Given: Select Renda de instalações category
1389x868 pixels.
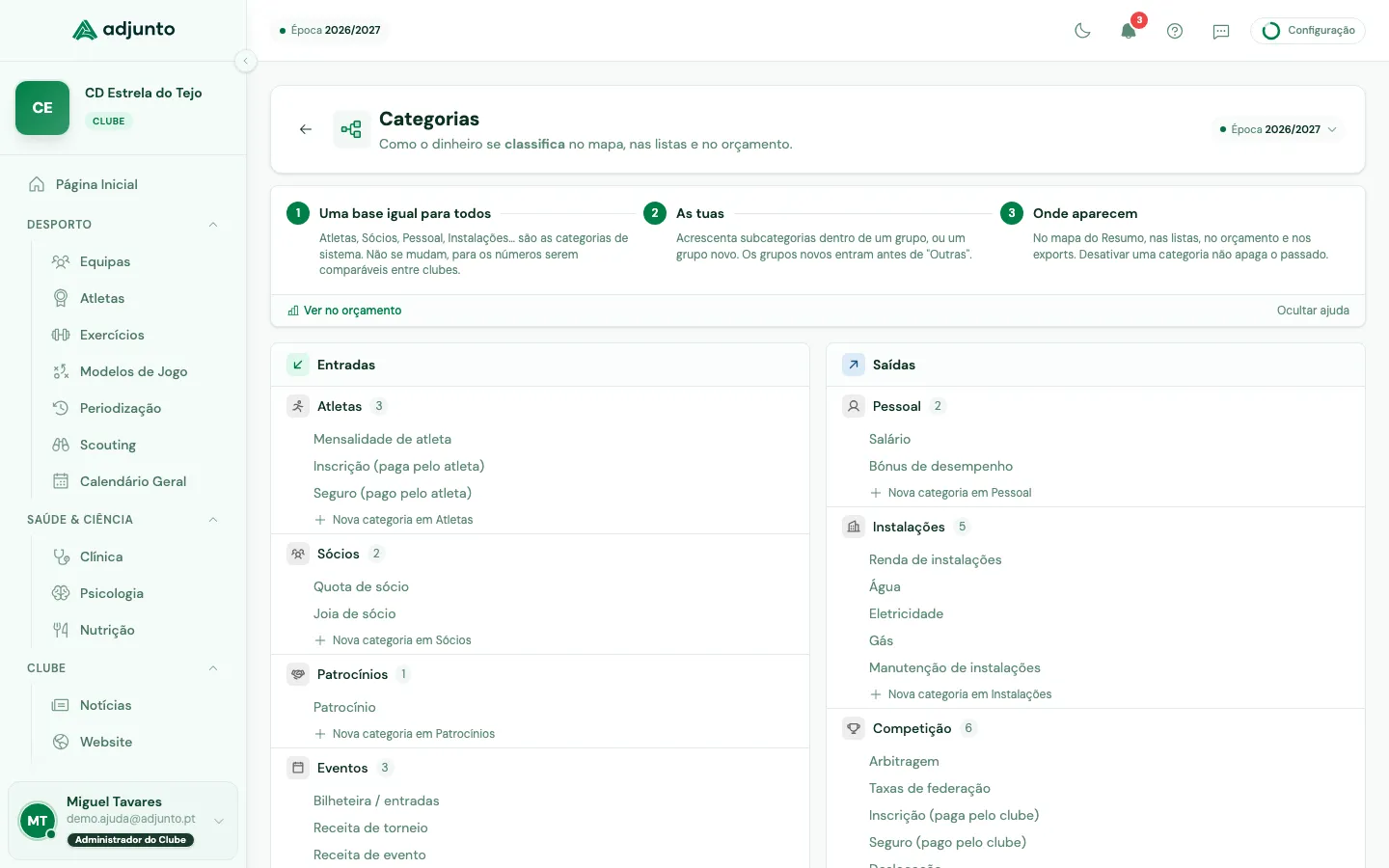Looking at the screenshot, I should pyautogui.click(x=935, y=559).
